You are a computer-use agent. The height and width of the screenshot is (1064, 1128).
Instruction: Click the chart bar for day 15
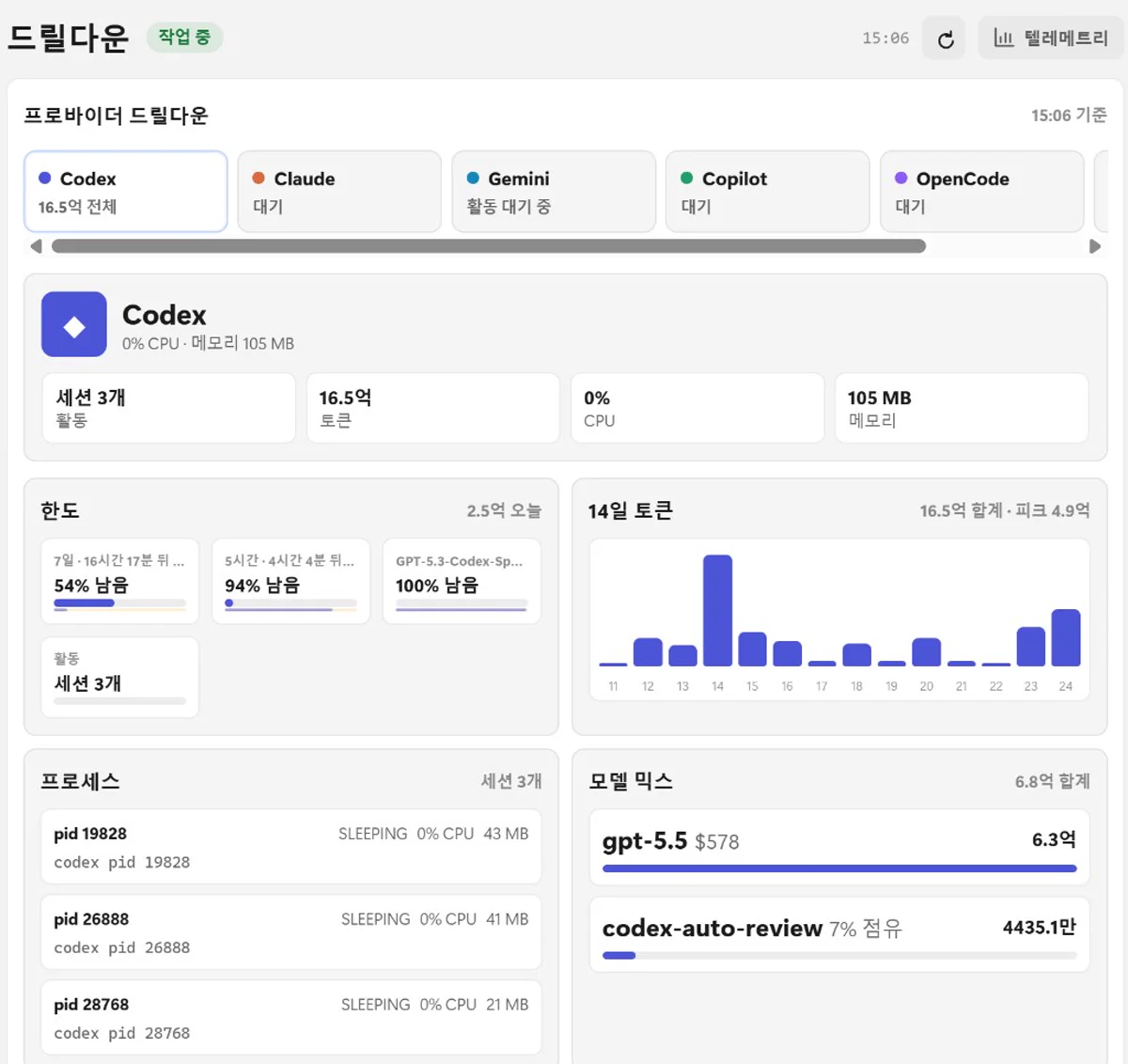click(x=752, y=649)
